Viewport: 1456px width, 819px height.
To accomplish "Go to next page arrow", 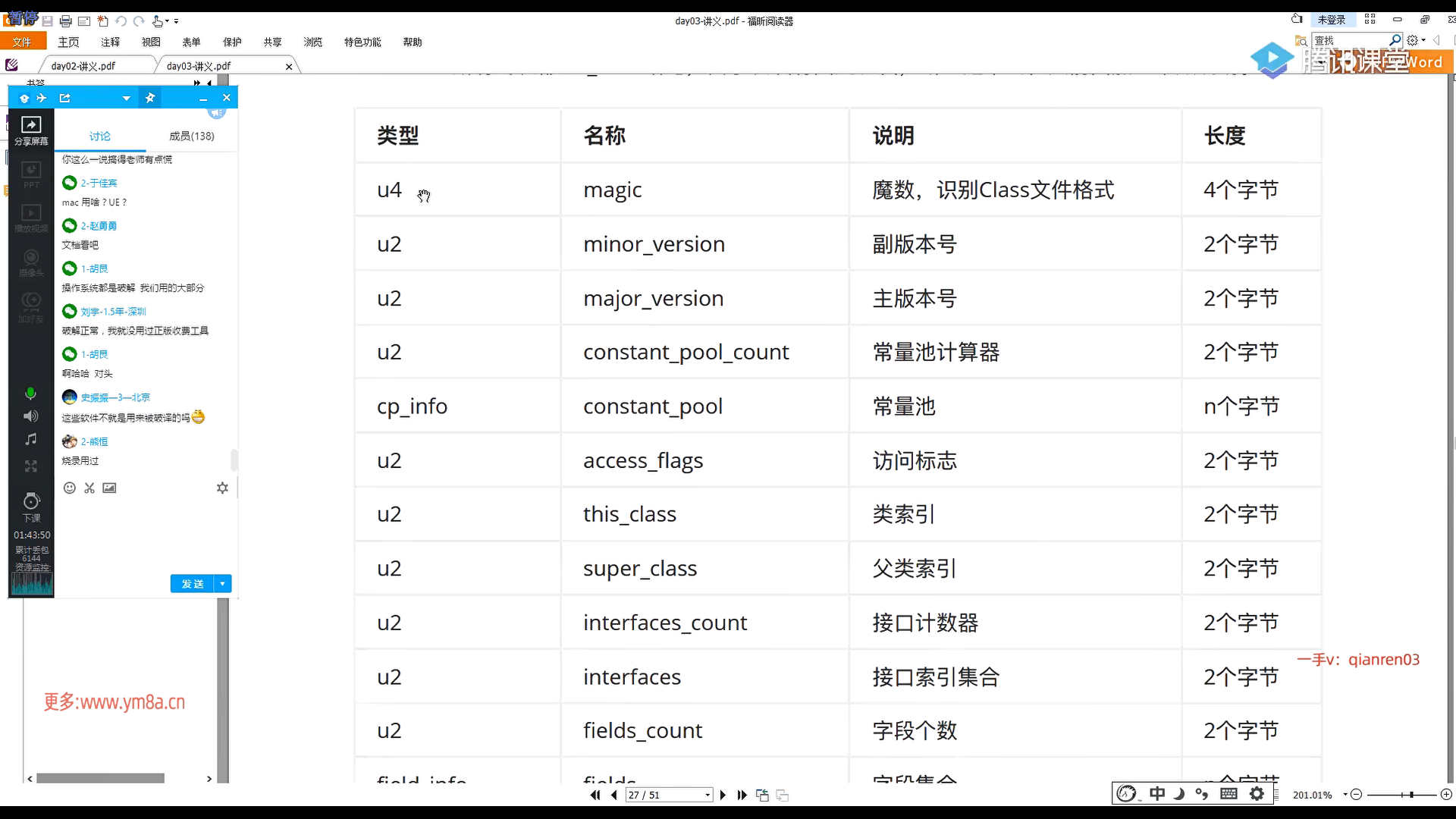I will (723, 795).
